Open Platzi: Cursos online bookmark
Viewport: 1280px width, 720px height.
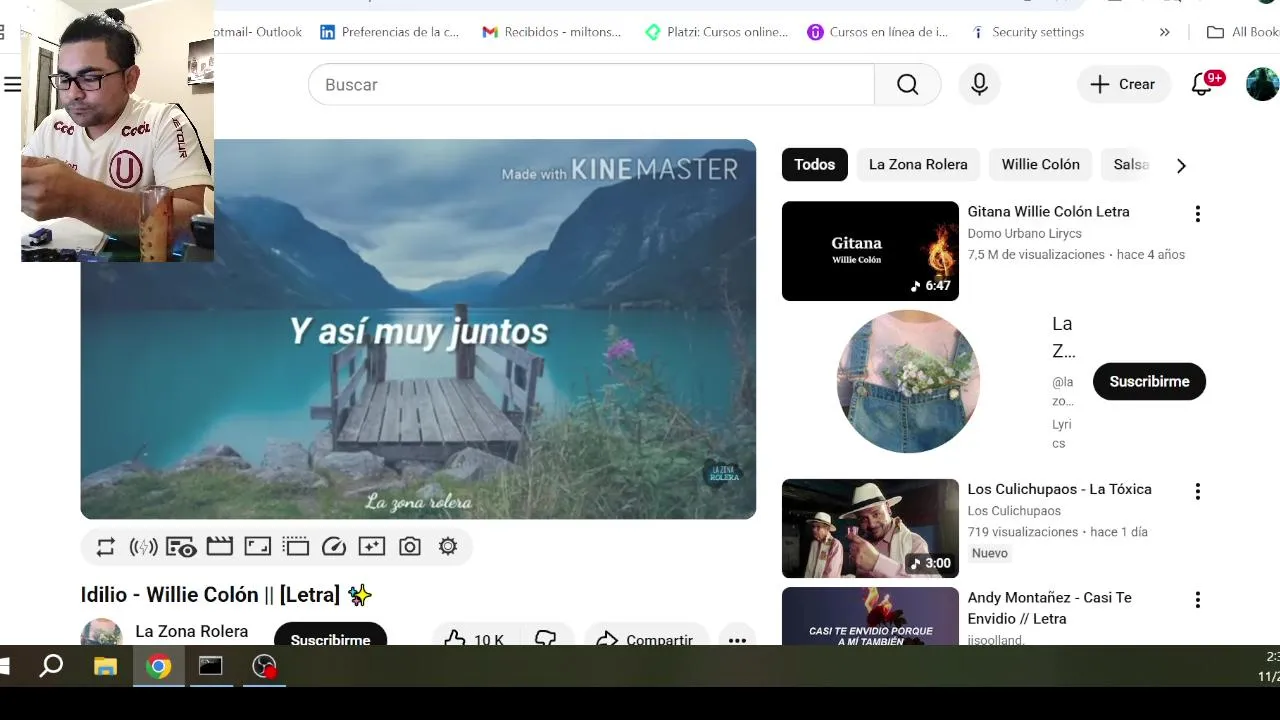[717, 32]
